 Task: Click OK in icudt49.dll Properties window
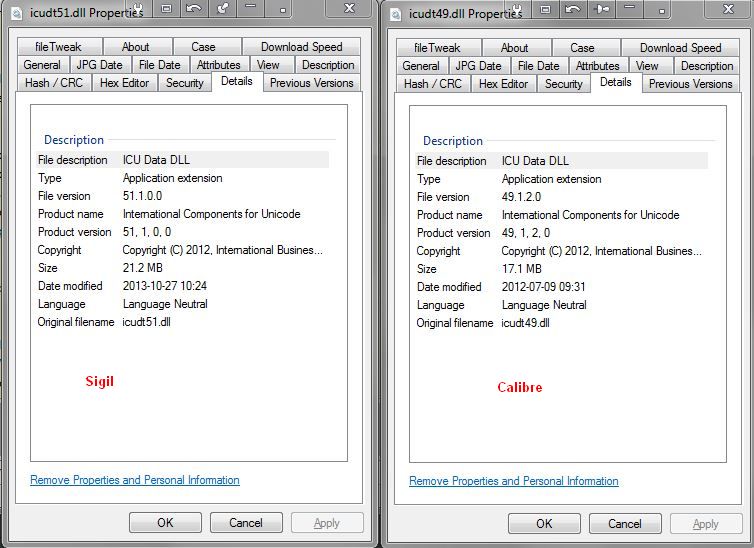(544, 523)
